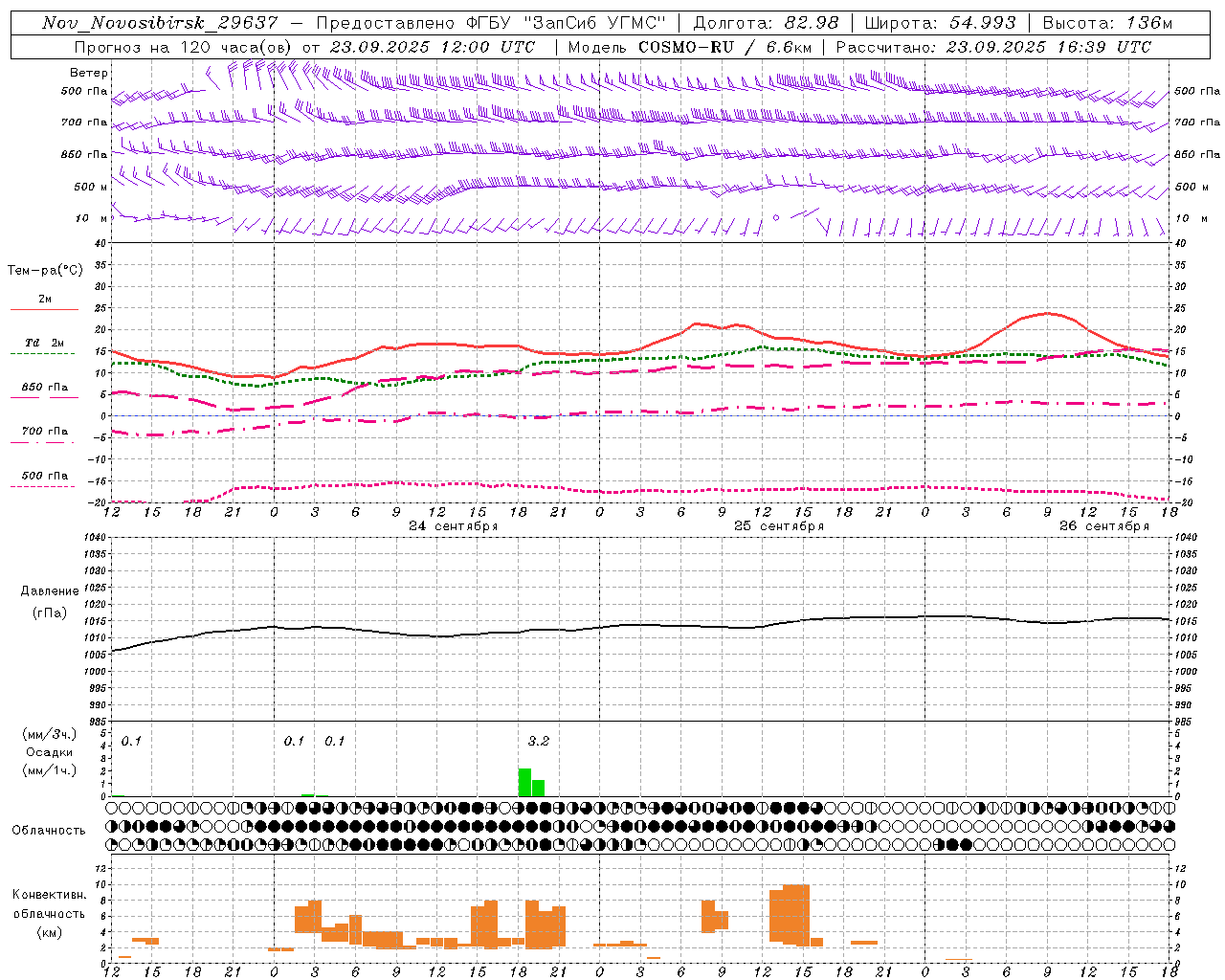Click the 10 м wind level label on left

(91, 218)
